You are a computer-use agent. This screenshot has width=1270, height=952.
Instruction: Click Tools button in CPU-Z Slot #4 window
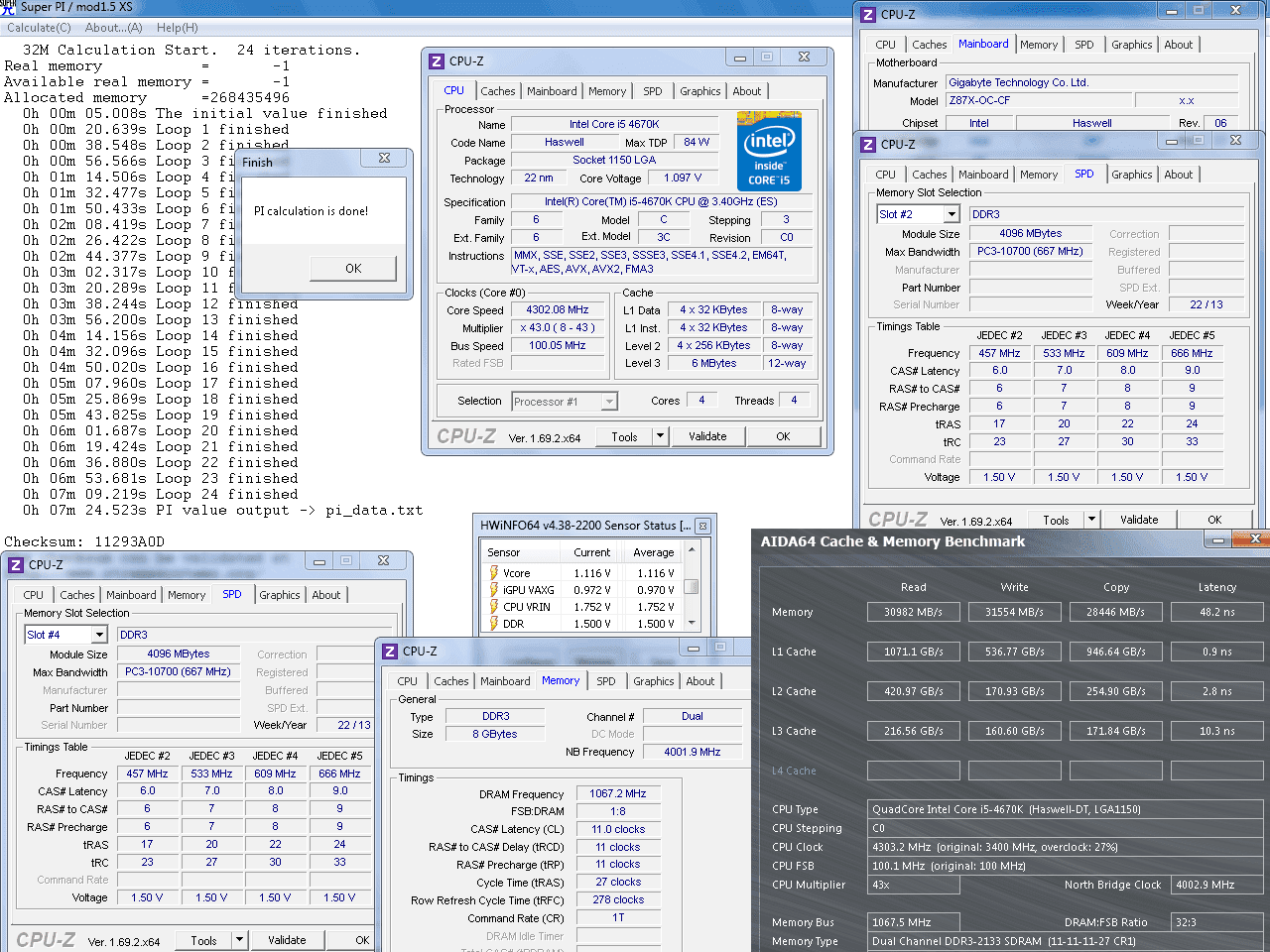pos(203,940)
